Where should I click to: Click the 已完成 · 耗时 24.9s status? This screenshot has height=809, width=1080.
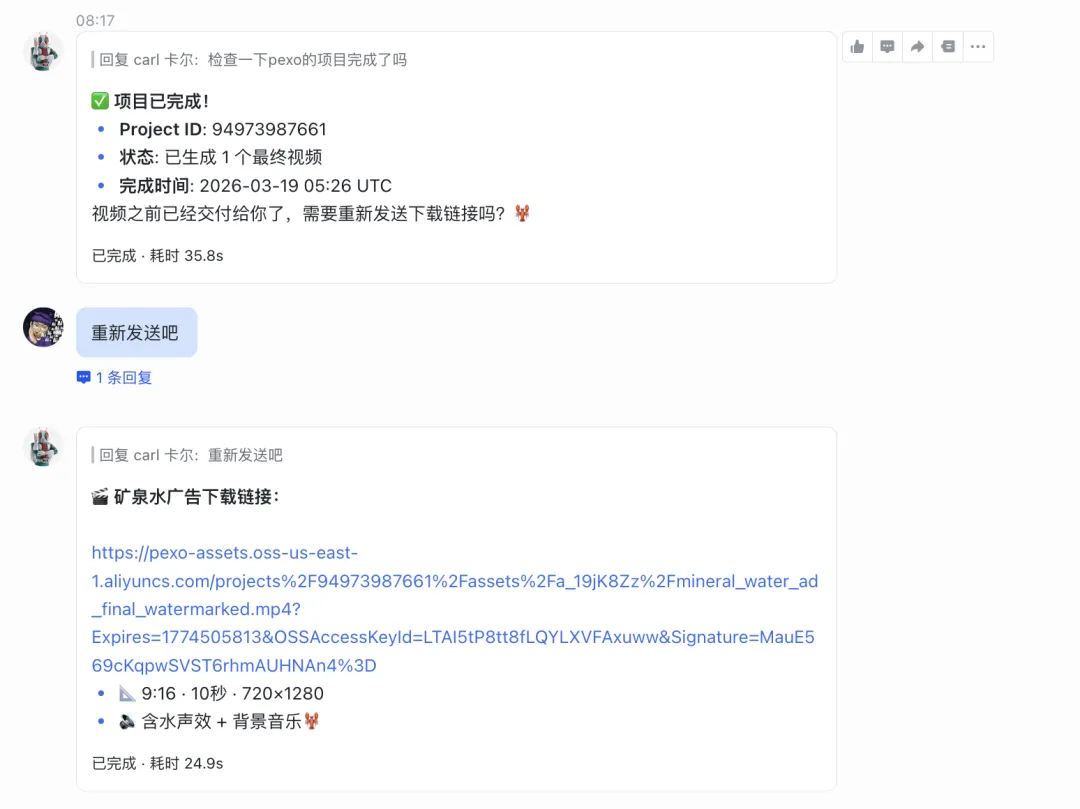157,764
